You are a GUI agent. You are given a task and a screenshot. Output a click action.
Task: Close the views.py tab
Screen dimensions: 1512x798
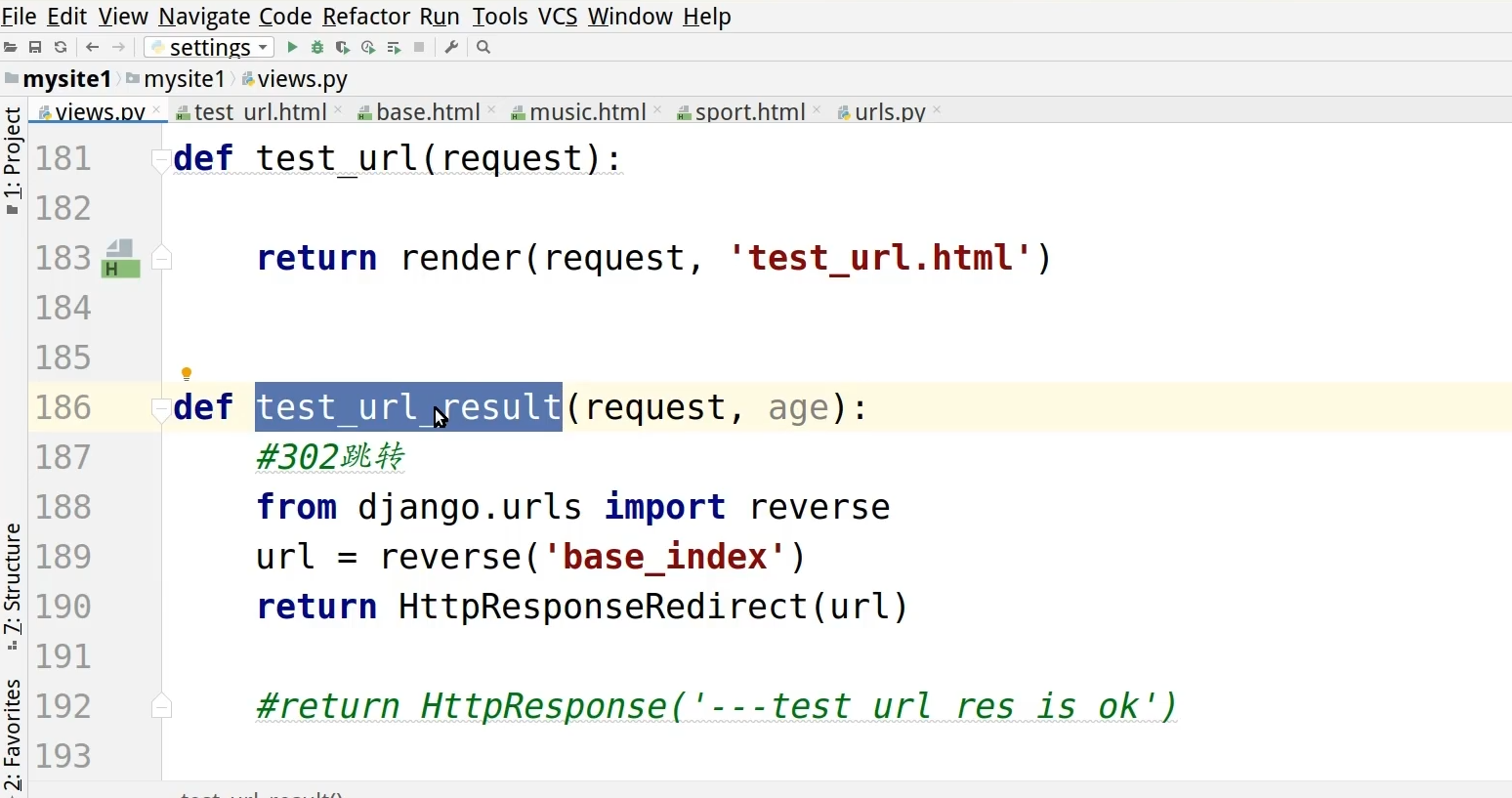pos(156,110)
